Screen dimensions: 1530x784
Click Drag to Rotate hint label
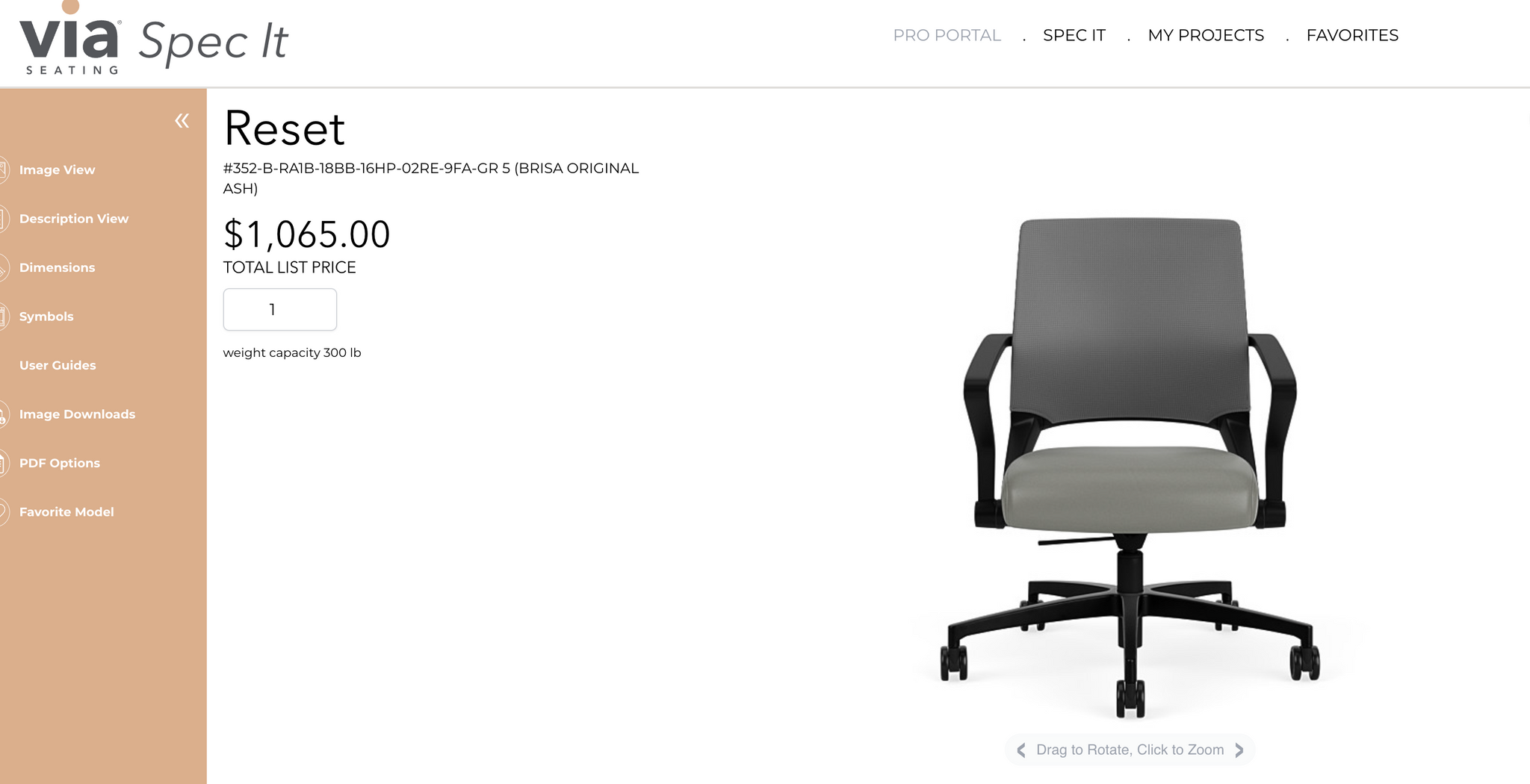coord(1130,750)
